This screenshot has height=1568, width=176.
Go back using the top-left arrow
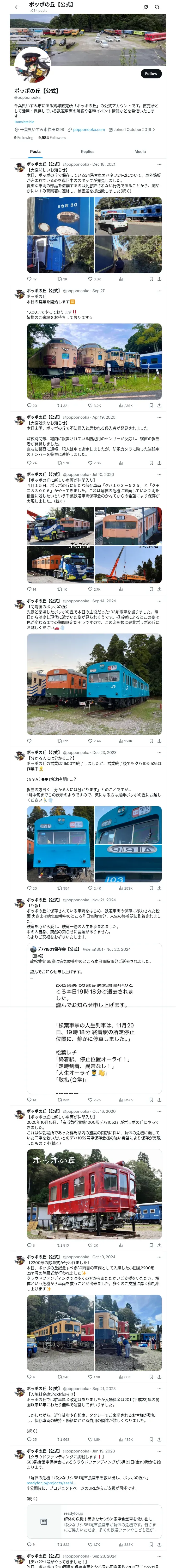(x=17, y=7)
